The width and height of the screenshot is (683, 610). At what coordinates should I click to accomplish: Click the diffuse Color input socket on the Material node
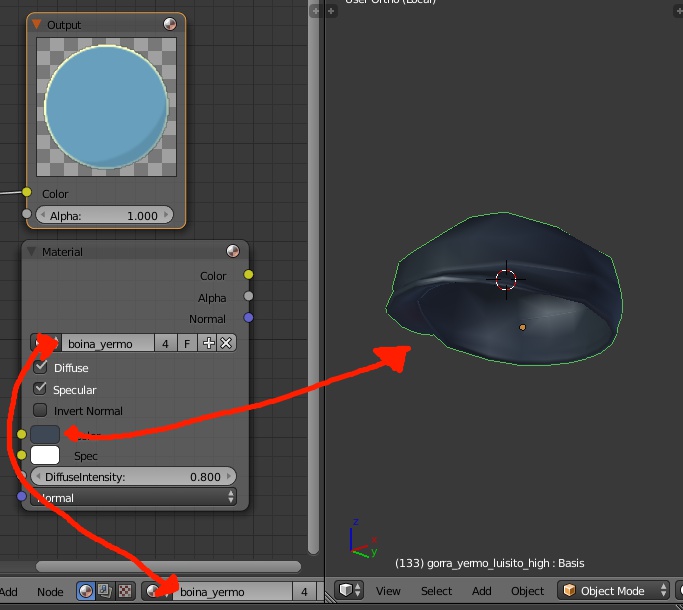tap(21, 434)
